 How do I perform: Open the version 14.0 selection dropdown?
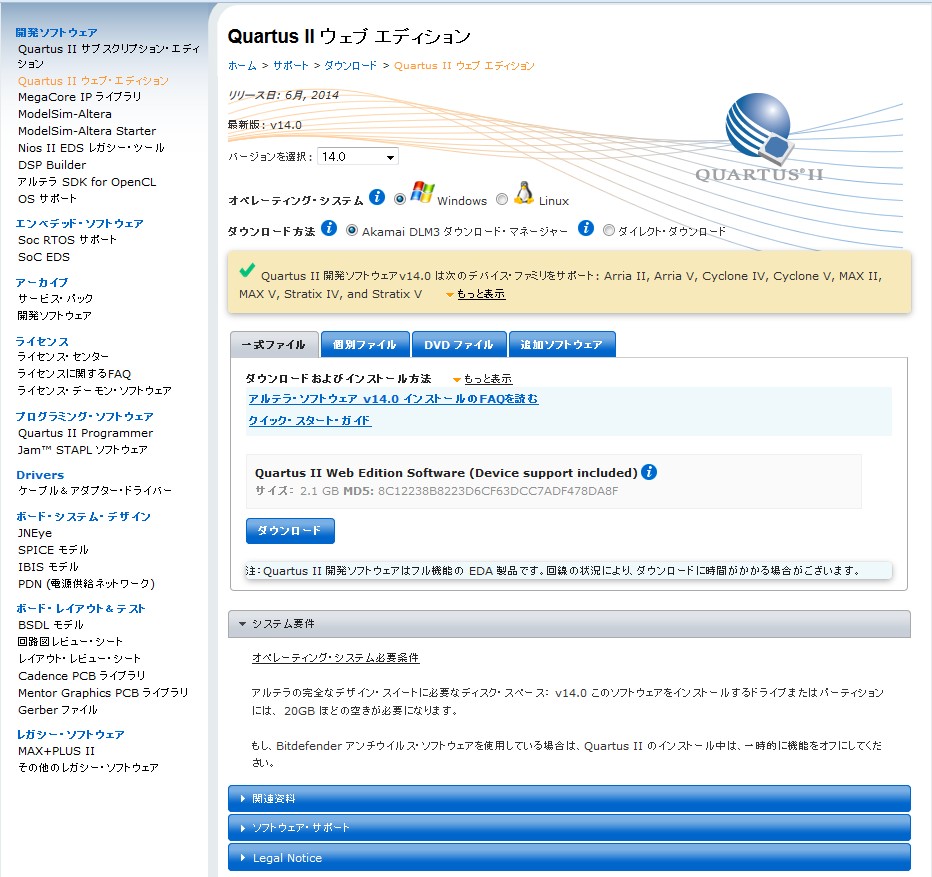[x=358, y=156]
